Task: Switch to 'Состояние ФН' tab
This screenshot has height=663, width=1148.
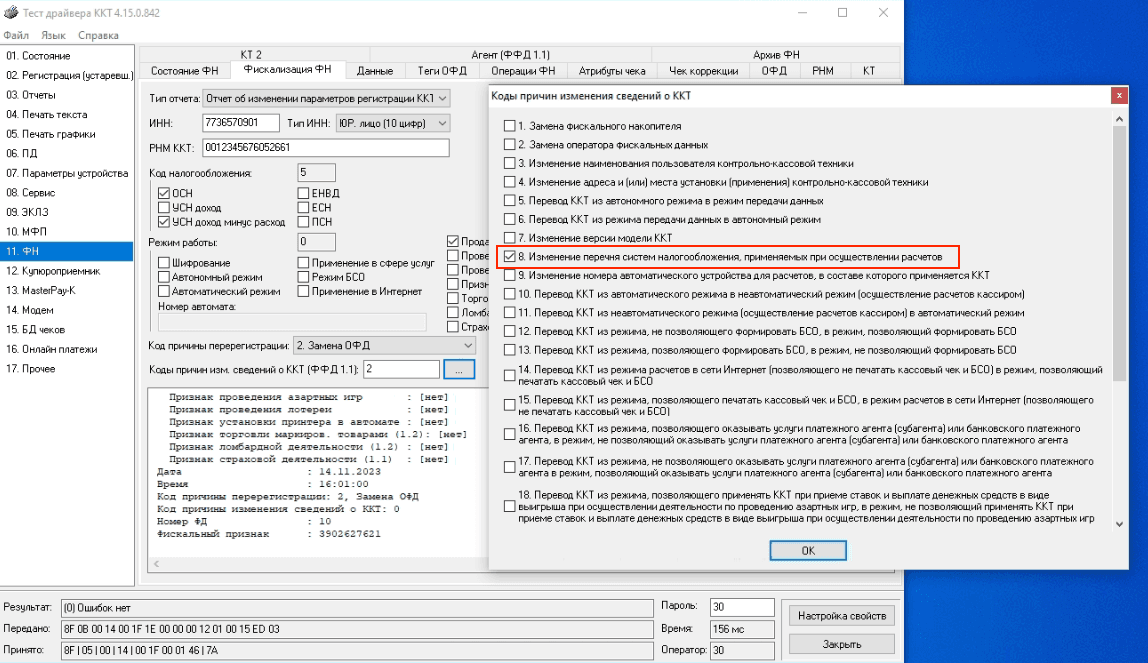Action: point(184,71)
